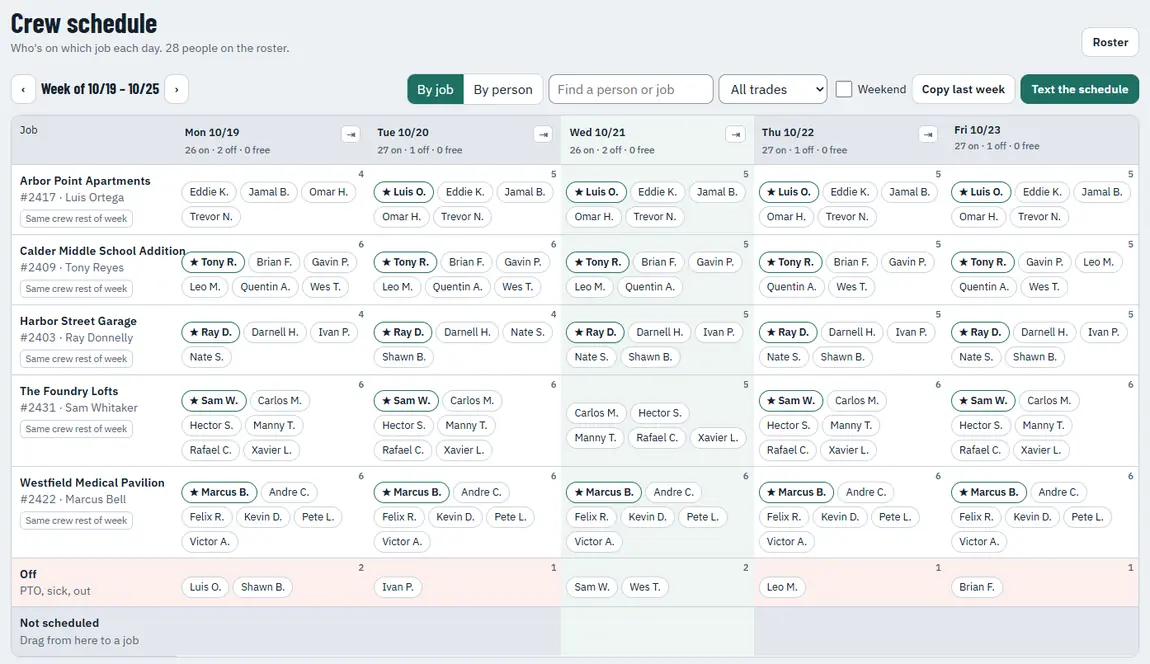Viewport: 1150px width, 664px height.
Task: Click Tuesday 10/20 copy-forward arrow icon
Action: (543, 134)
